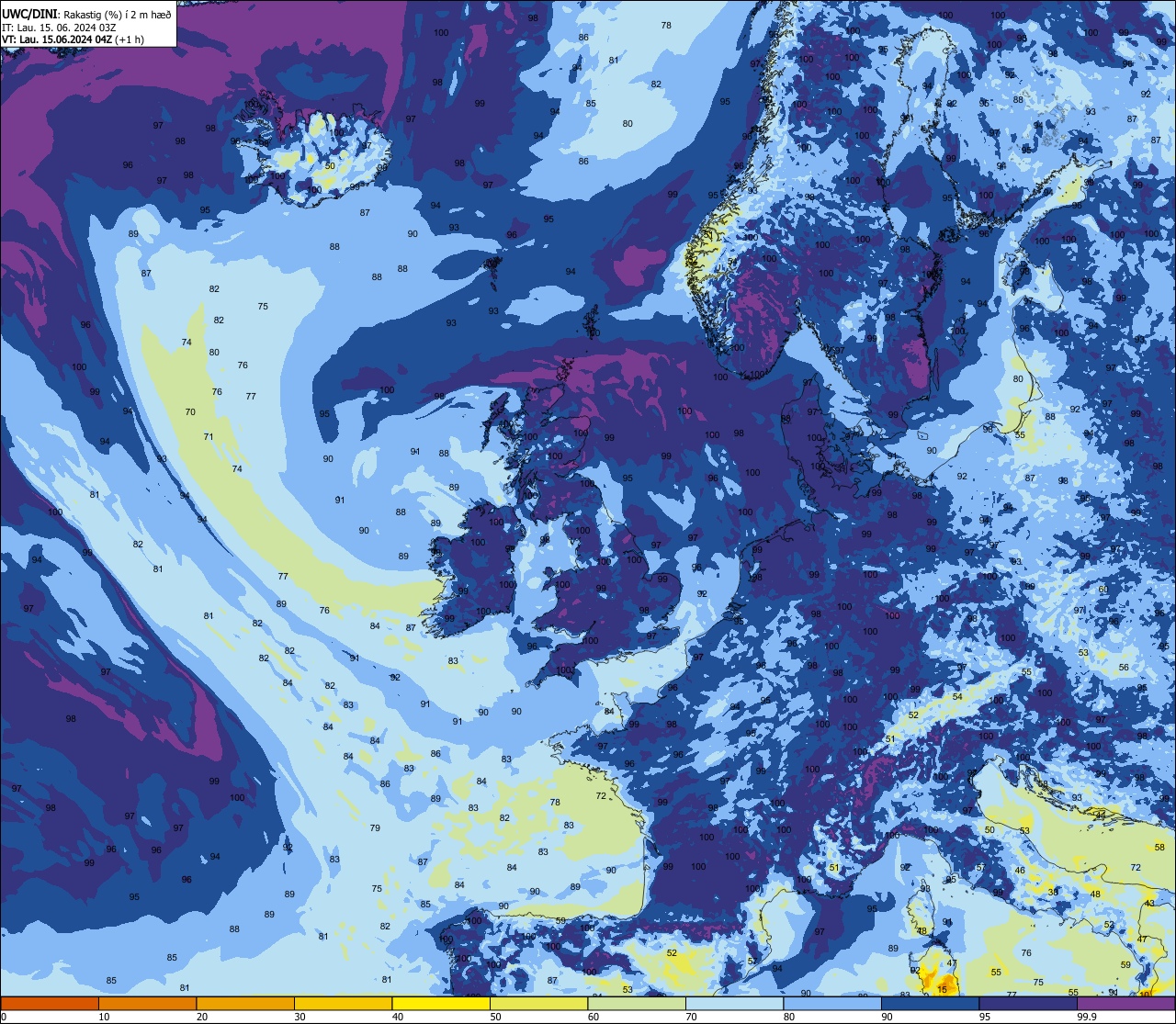Click the legend tick label "95"
The height and width of the screenshot is (1024, 1176).
point(985,1017)
